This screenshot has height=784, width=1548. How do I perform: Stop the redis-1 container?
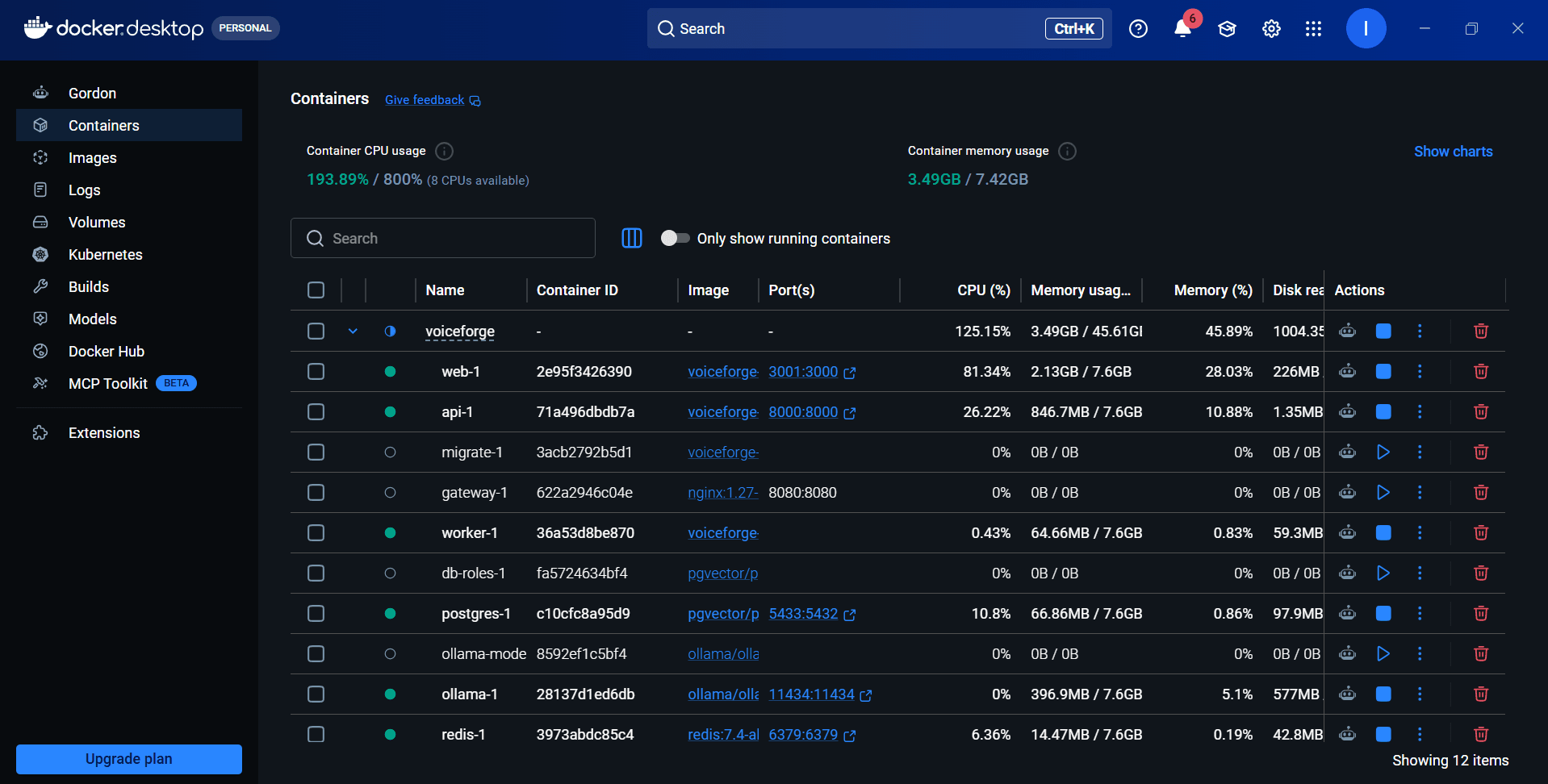pyautogui.click(x=1383, y=734)
